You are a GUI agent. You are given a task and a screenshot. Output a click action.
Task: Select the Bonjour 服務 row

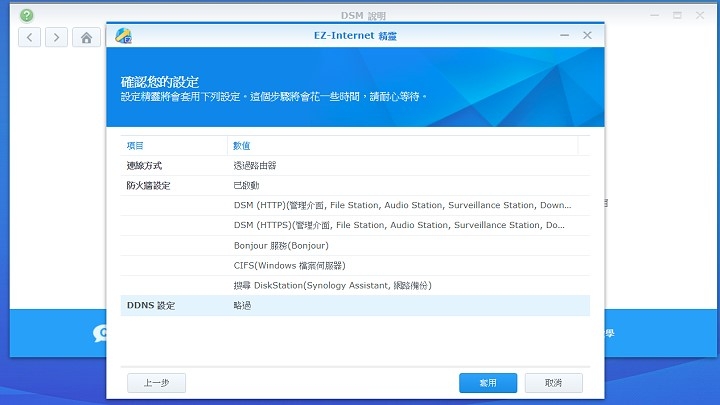pyautogui.click(x=355, y=246)
